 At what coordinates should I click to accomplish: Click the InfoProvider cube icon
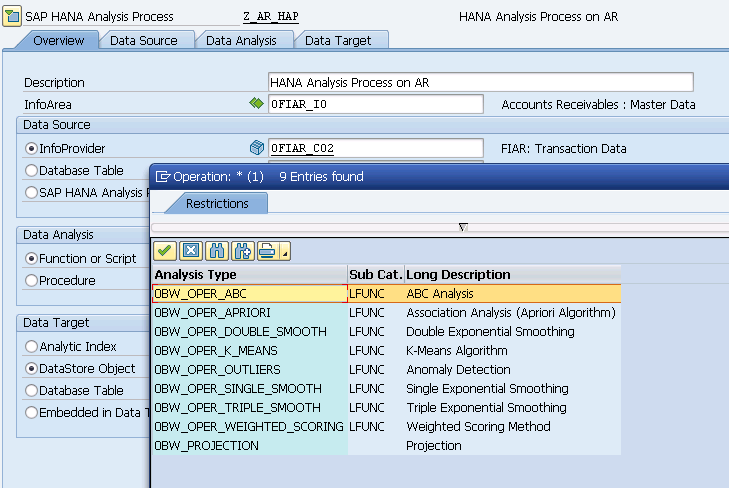(x=257, y=148)
